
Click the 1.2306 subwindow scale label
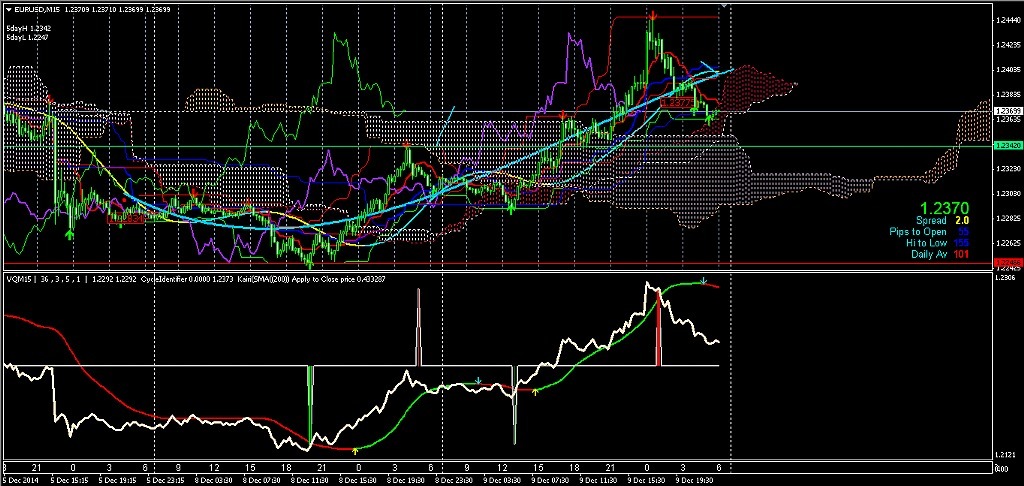(x=1004, y=279)
